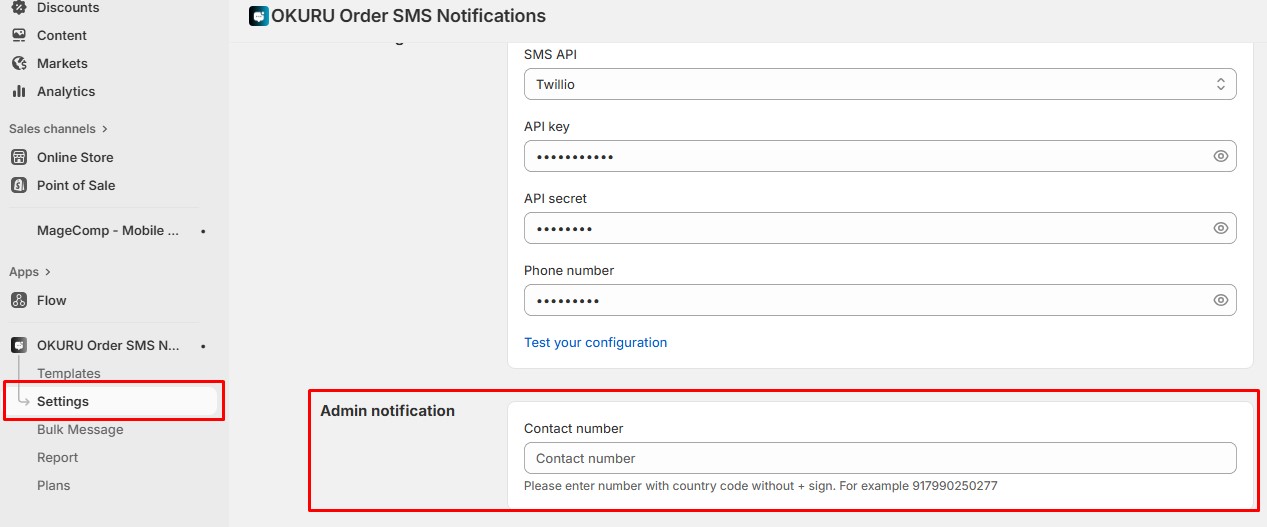Expand the Apps section chevron
The width and height of the screenshot is (1267, 527).
[47, 272]
